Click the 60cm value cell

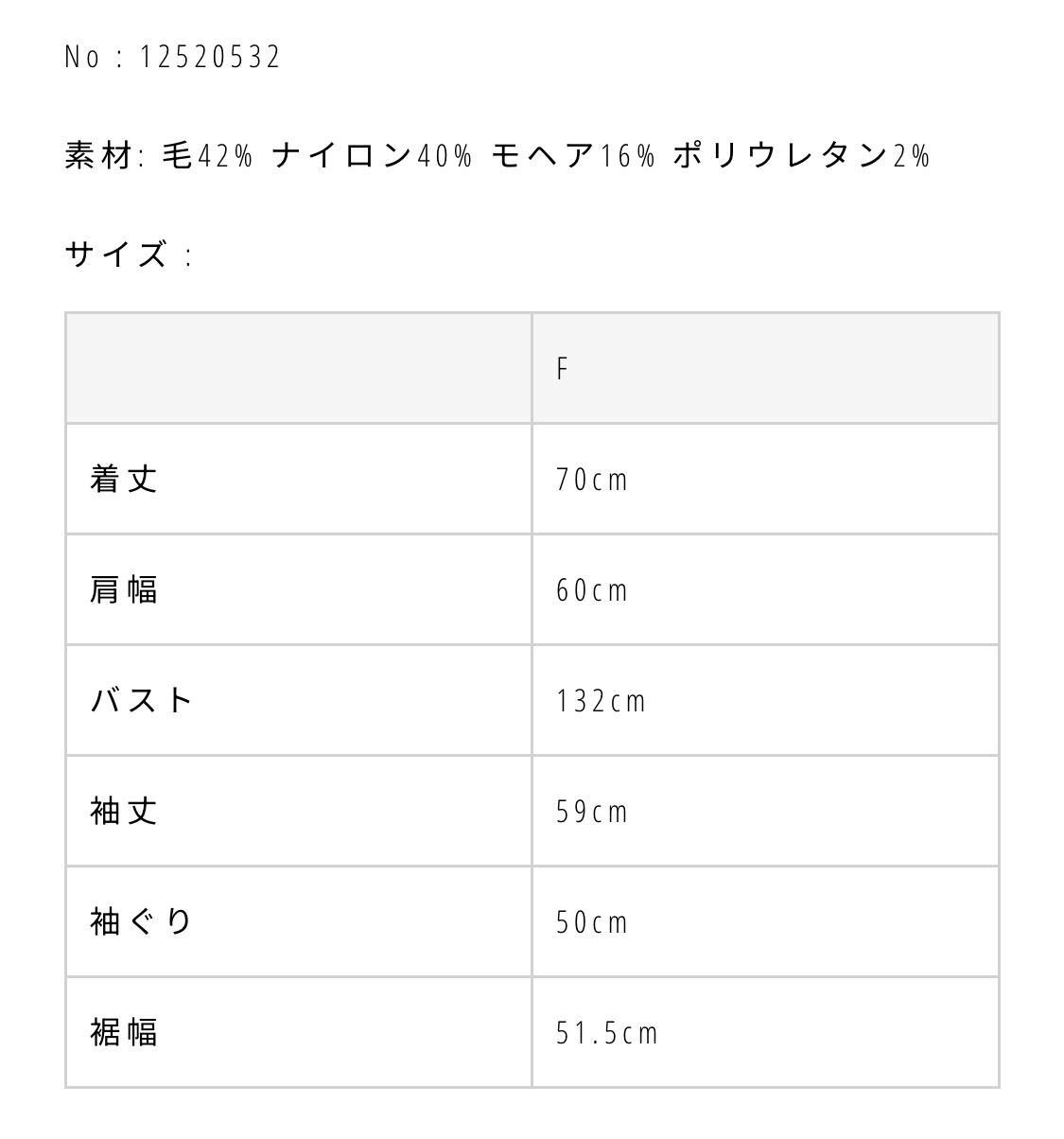pos(592,590)
